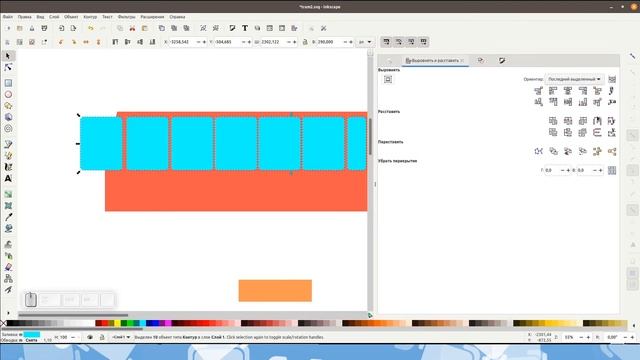Toggle scale rounded corners option
The width and height of the screenshot is (640, 360).
tap(399, 42)
